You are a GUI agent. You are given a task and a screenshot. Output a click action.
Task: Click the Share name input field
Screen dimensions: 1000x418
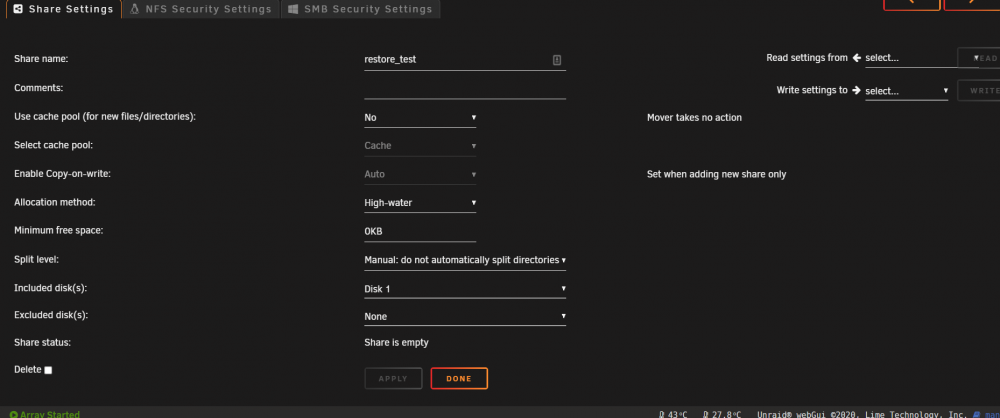pyautogui.click(x=465, y=59)
